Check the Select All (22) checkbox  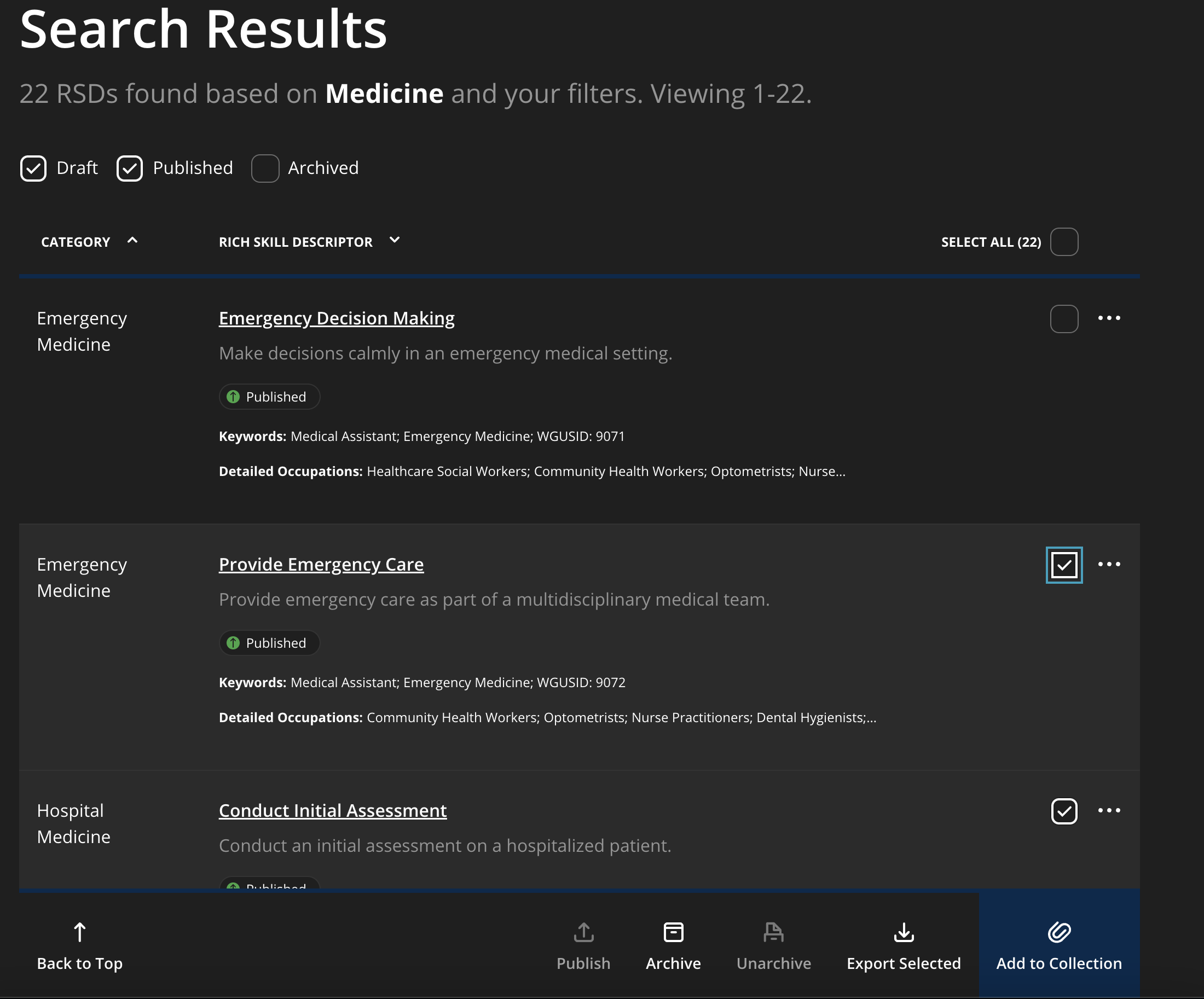click(x=1064, y=242)
